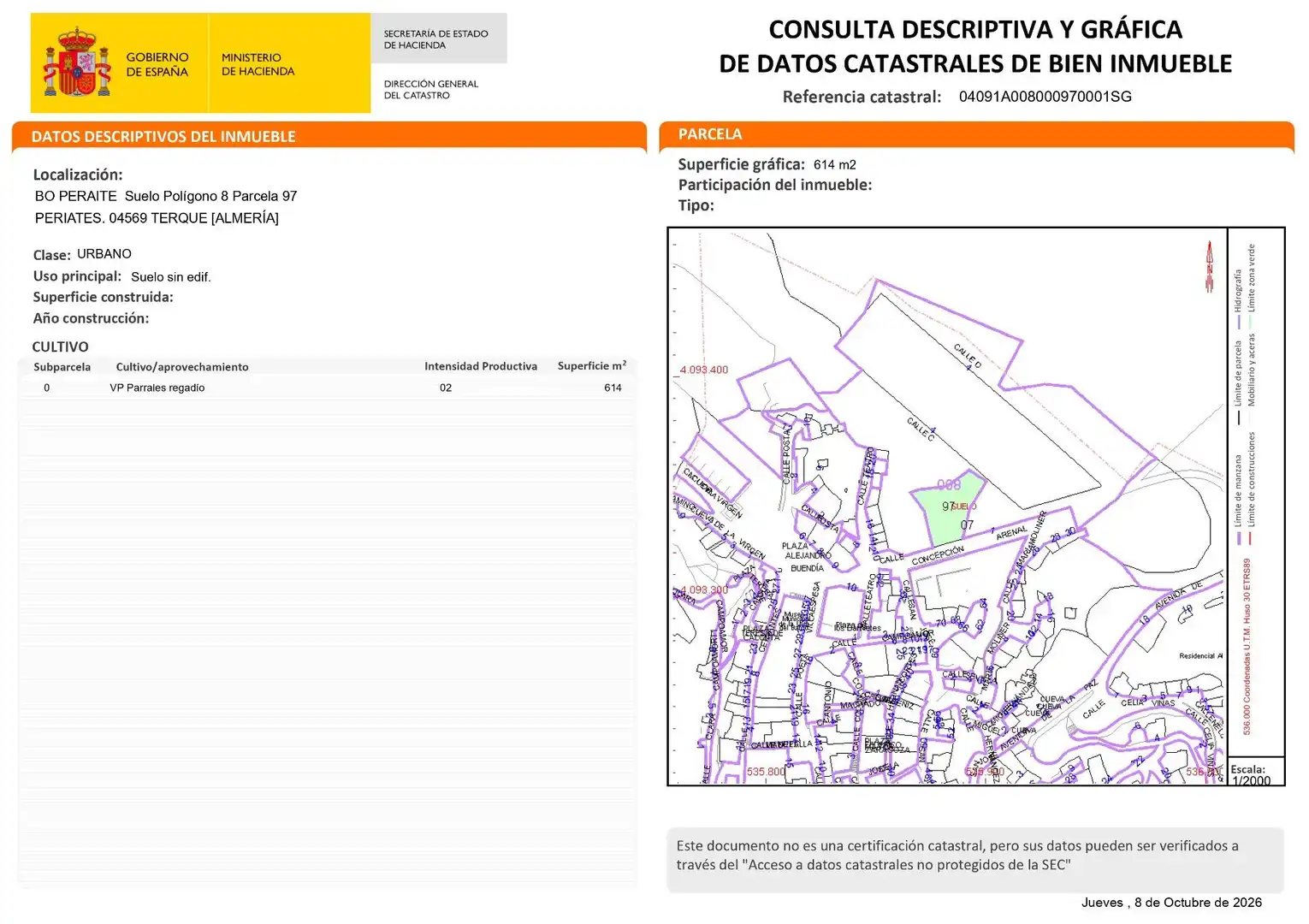The image size is (1309, 924).
Task: Click the "CALLE D" street label on map
Action: pos(968,355)
